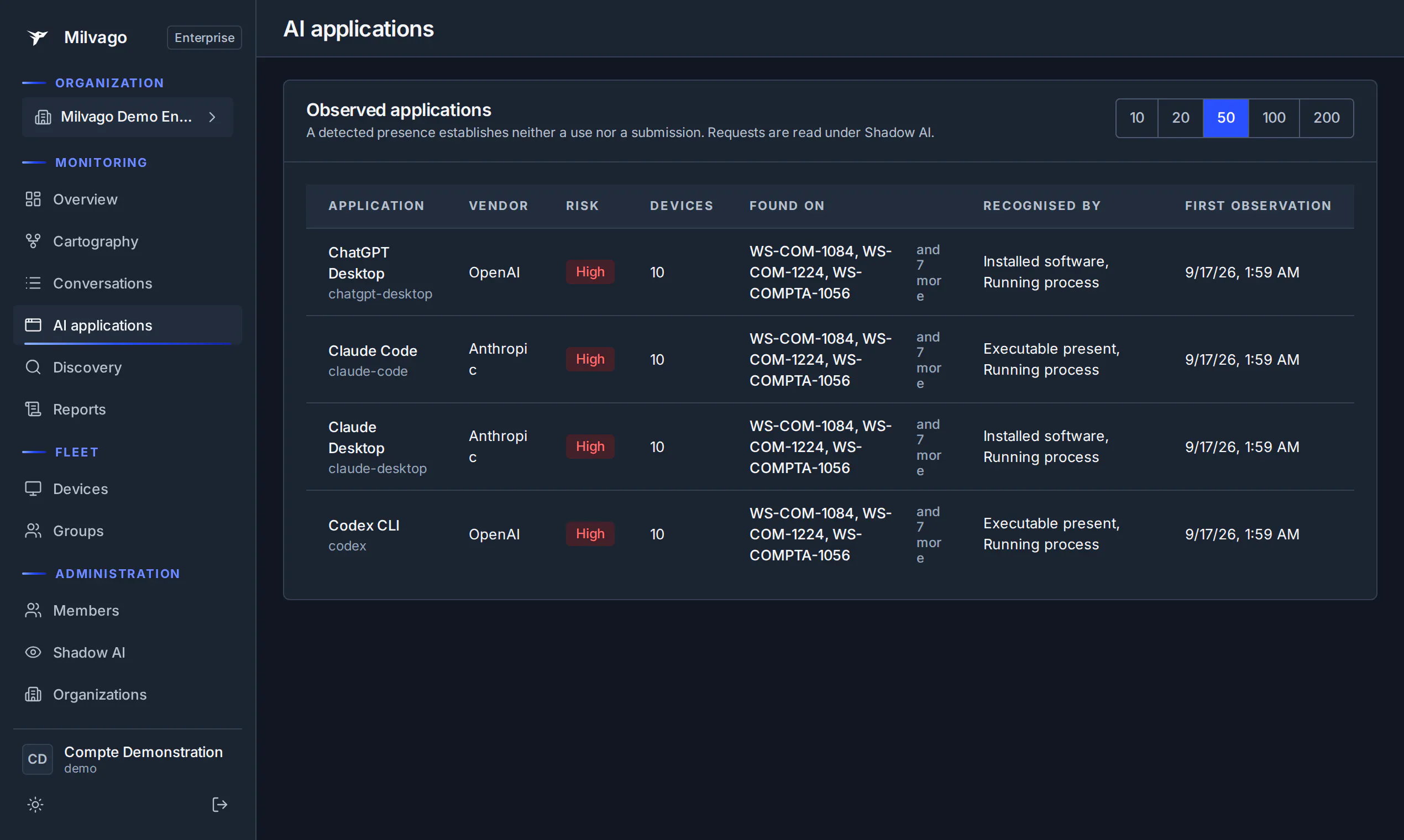Sort by the Devices column header

(681, 206)
